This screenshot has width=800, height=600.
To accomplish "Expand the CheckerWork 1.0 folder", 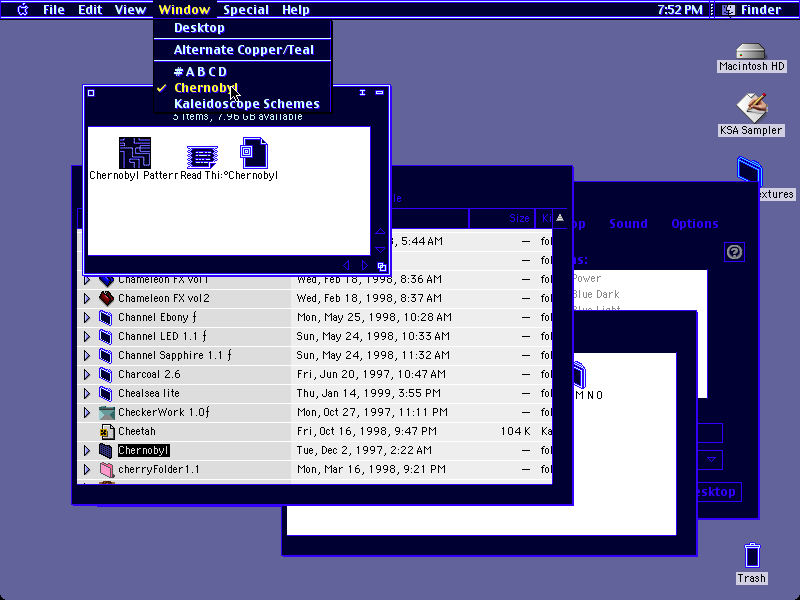I will (x=87, y=412).
